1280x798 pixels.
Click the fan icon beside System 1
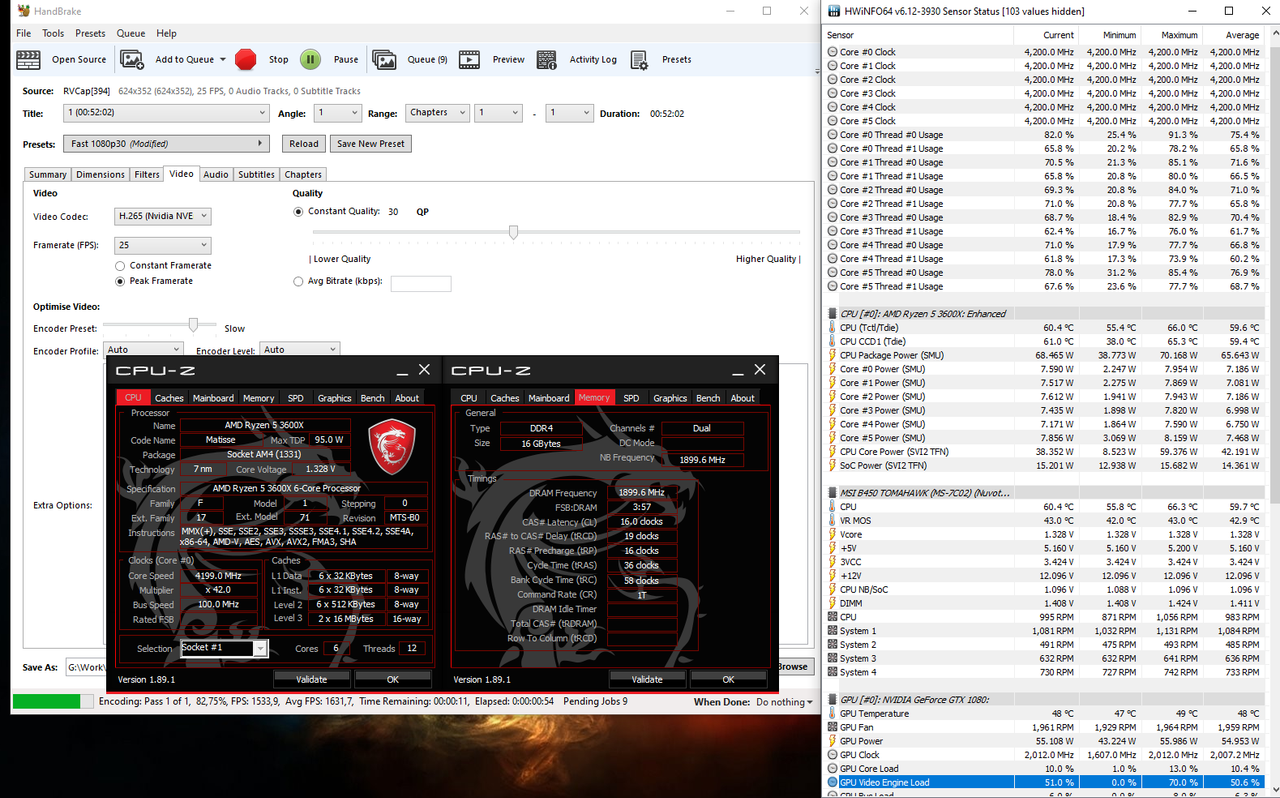click(x=833, y=631)
